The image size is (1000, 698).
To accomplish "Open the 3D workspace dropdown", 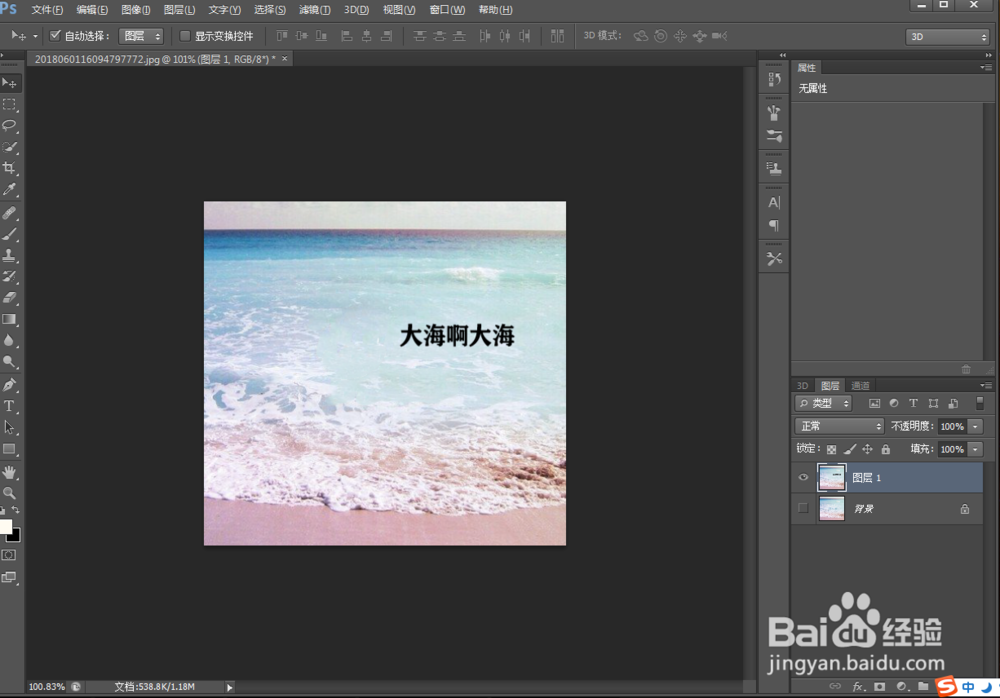I will (x=947, y=36).
